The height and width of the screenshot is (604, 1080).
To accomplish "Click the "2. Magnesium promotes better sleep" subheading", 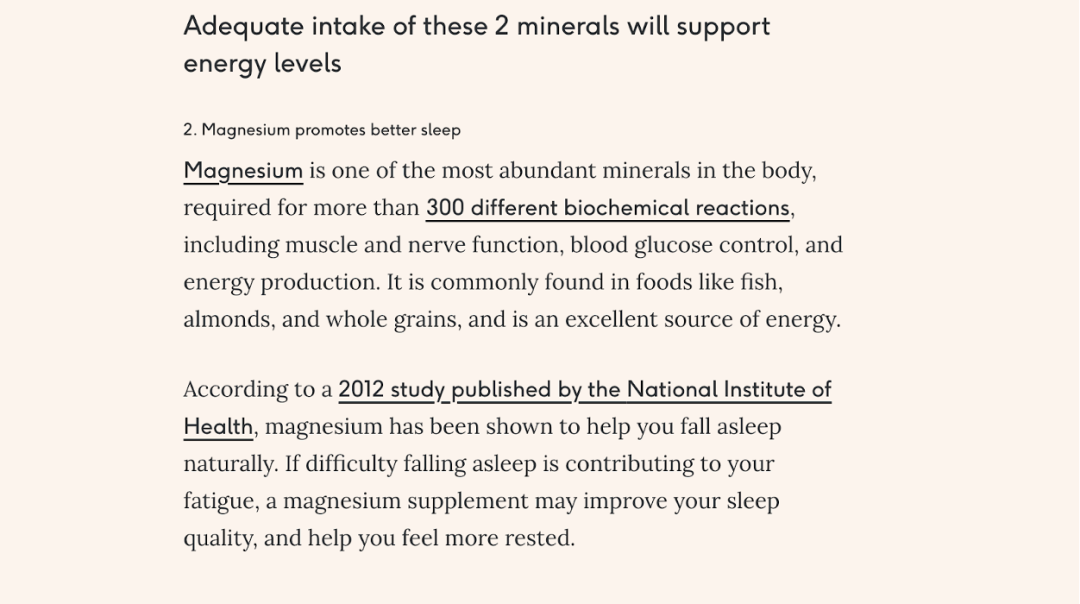I will click(x=322, y=130).
